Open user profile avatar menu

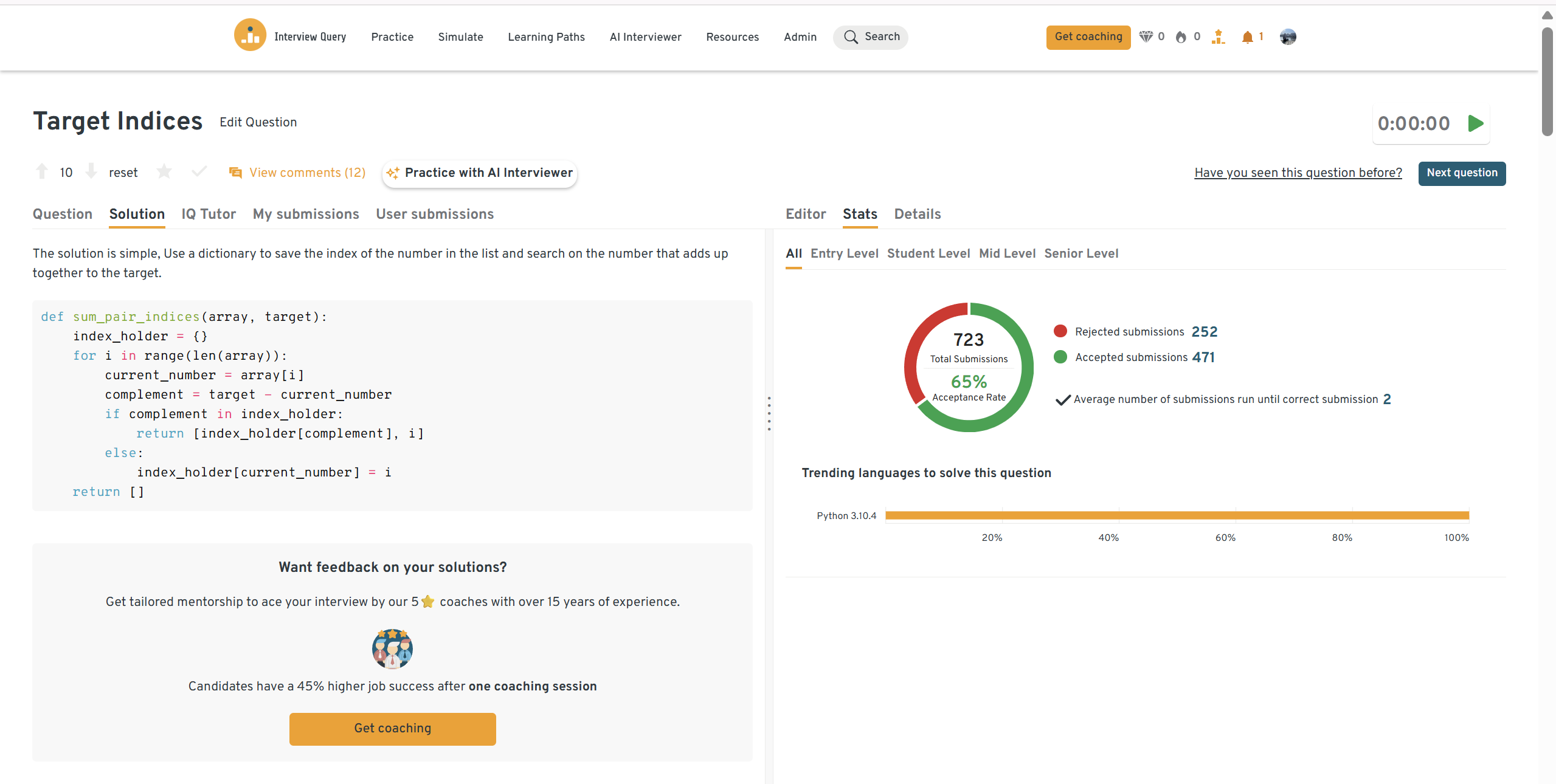click(x=1287, y=37)
